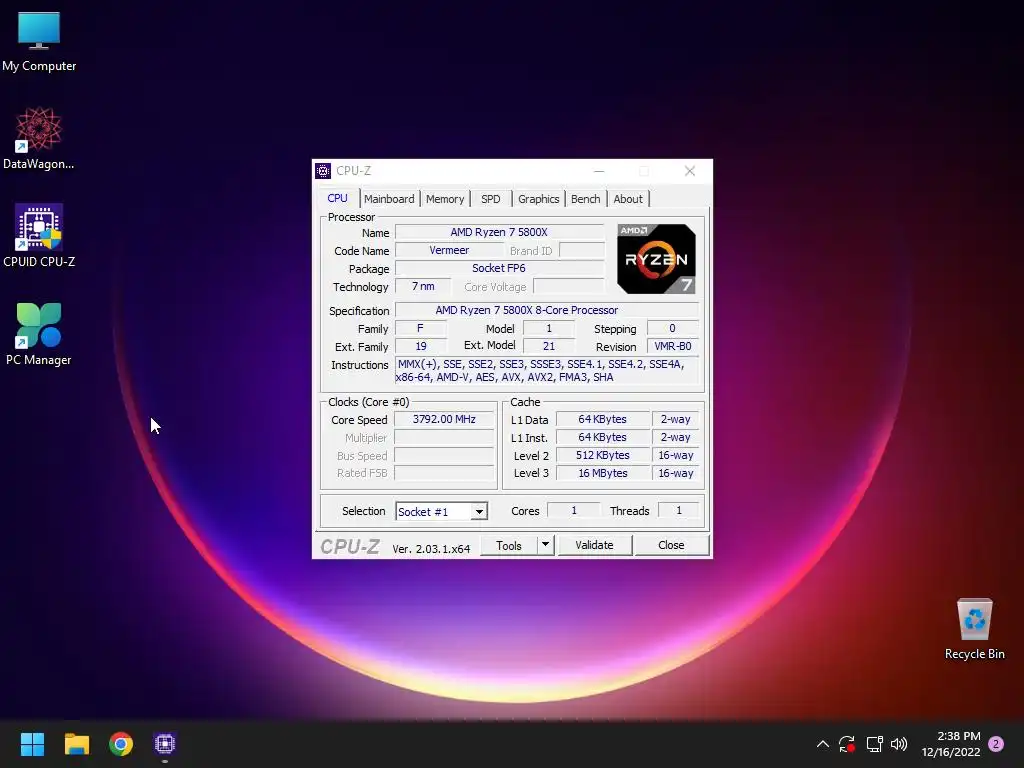Screen dimensions: 1024x768
Task: Click the Level 2 cache 512 KBytes value
Action: coord(603,455)
